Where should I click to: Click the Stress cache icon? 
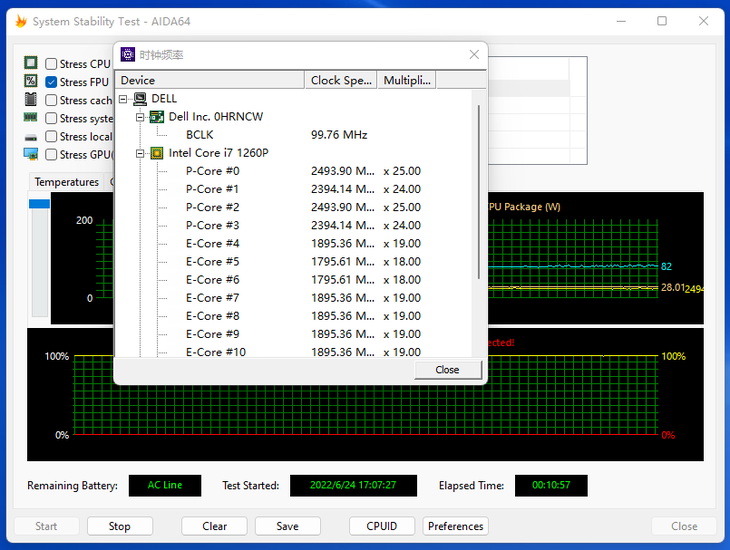(x=31, y=100)
